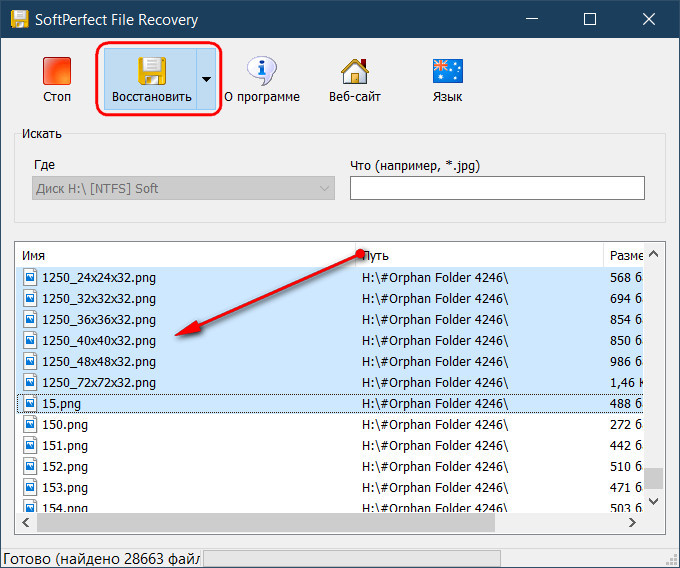The height and width of the screenshot is (568, 680).
Task: Open the Веб-сайт house icon
Action: click(x=355, y=71)
